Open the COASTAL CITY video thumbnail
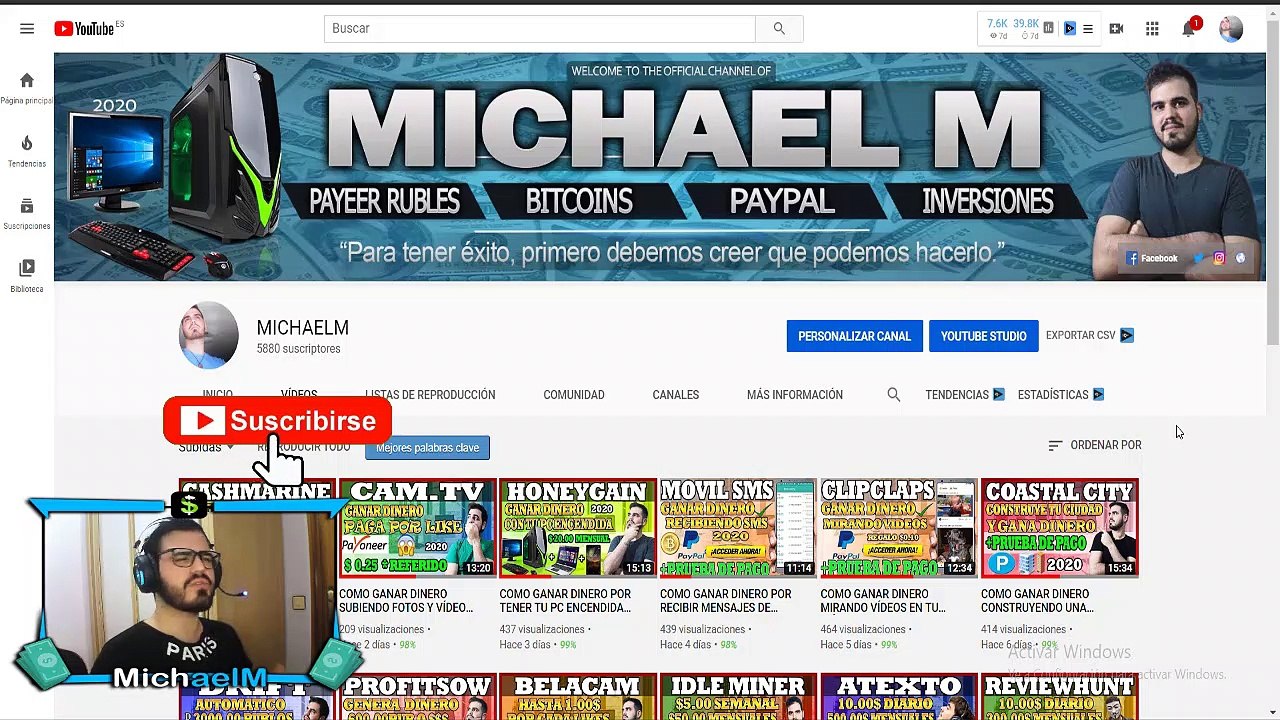 tap(1059, 528)
